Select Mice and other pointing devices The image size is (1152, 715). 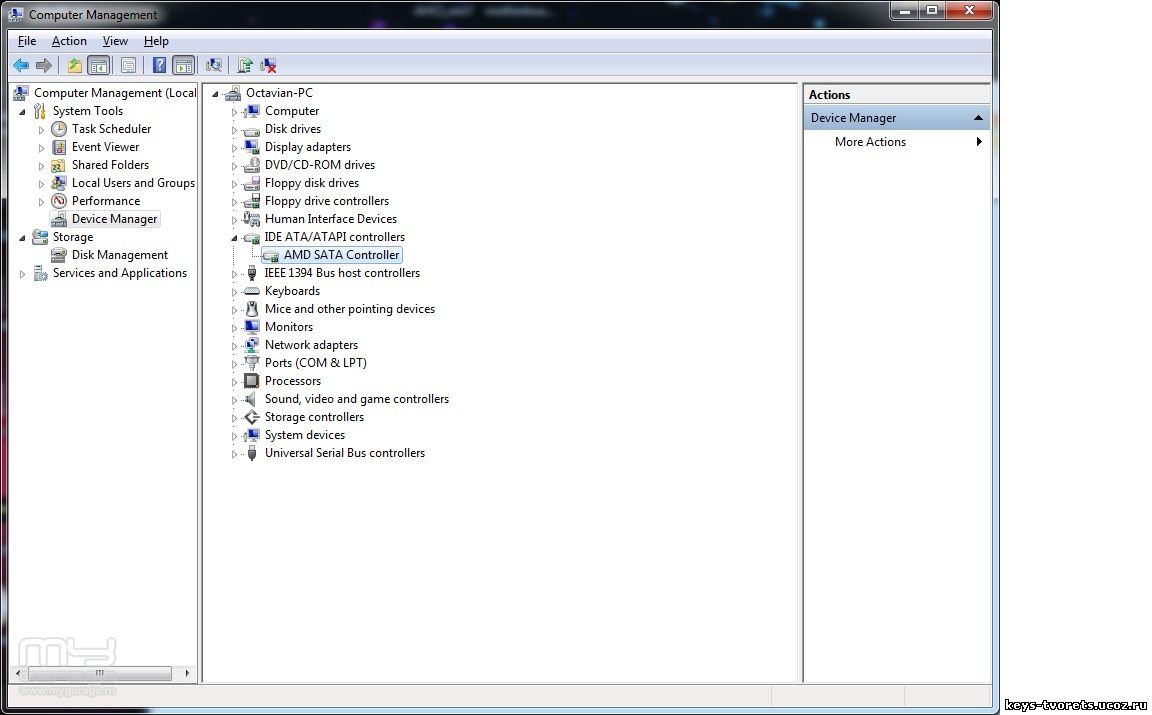pyautogui.click(x=350, y=309)
